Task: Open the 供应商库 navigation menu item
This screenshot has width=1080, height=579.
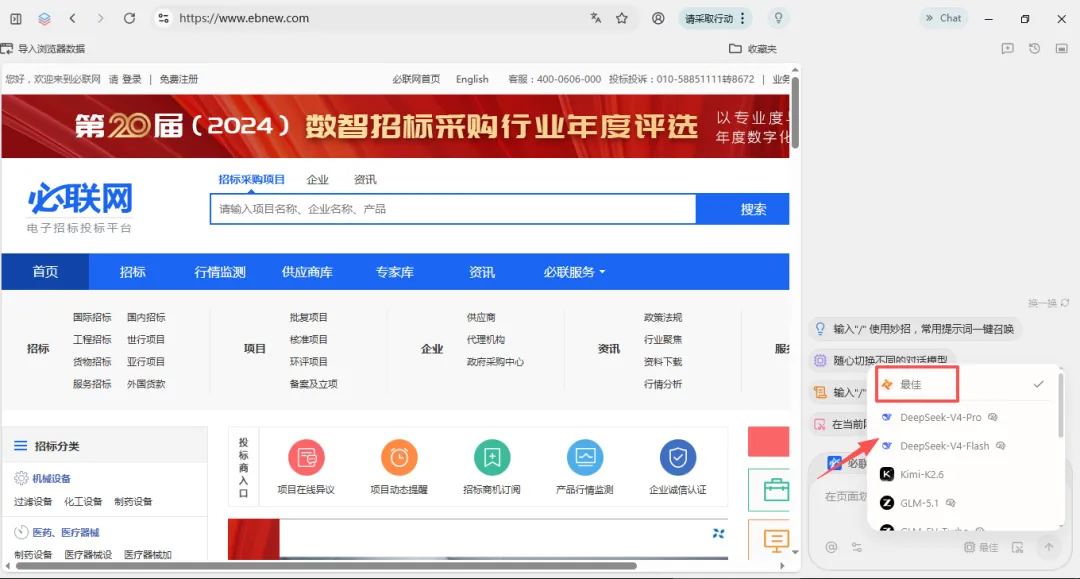Action: click(307, 272)
